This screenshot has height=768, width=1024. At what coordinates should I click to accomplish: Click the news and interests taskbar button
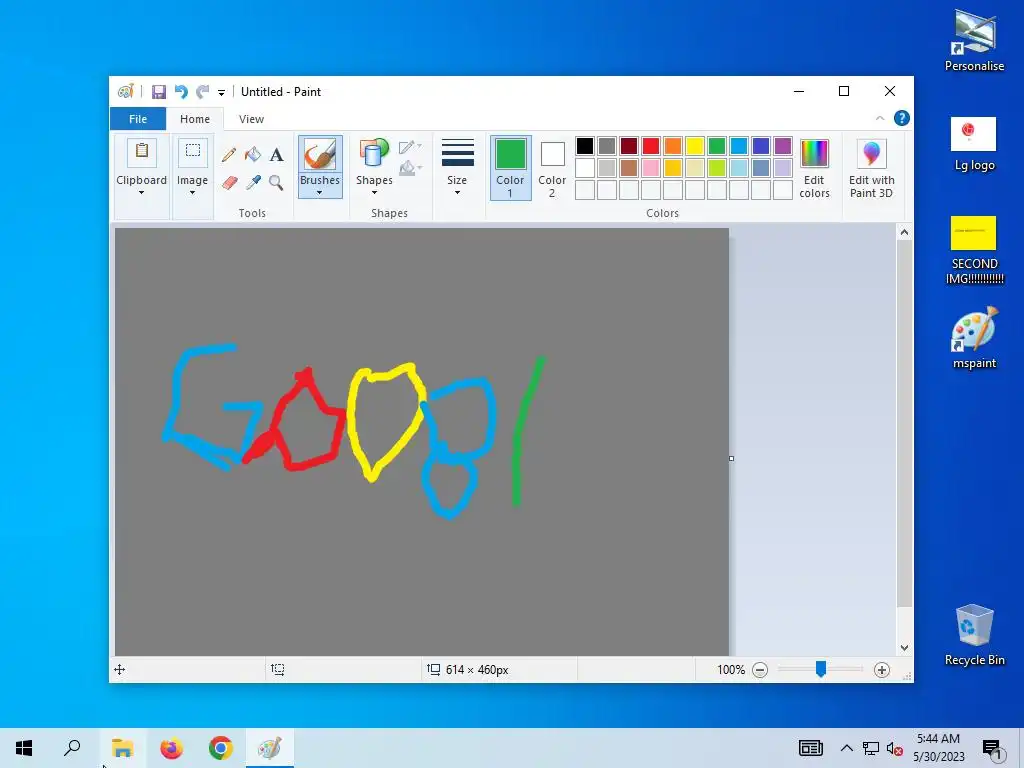click(810, 748)
